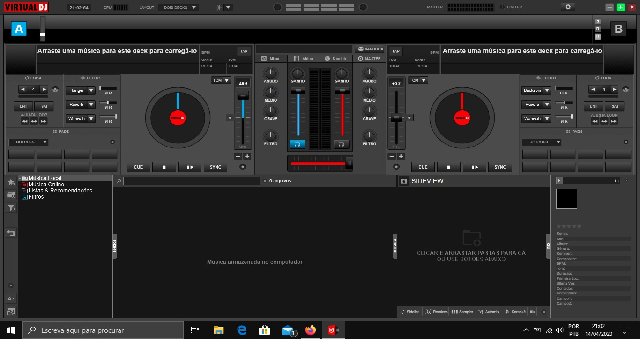640x360 pixels.
Task: Click the Windows Start button
Action: (x=11, y=330)
